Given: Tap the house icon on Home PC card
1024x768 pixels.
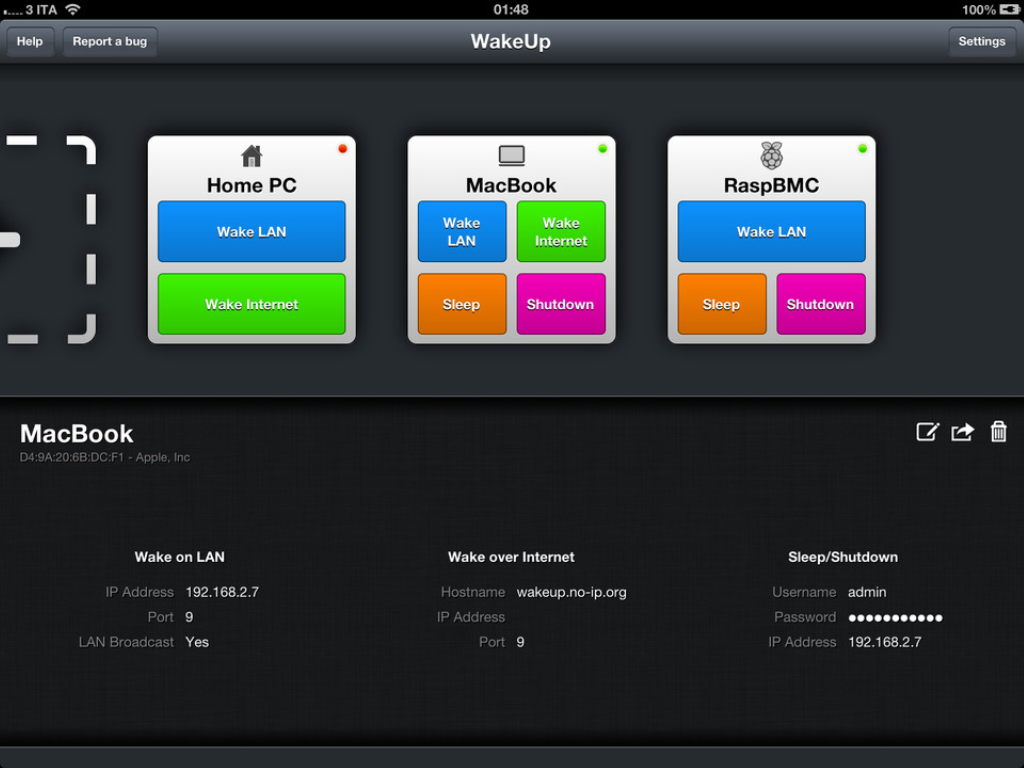Looking at the screenshot, I should coord(251,156).
